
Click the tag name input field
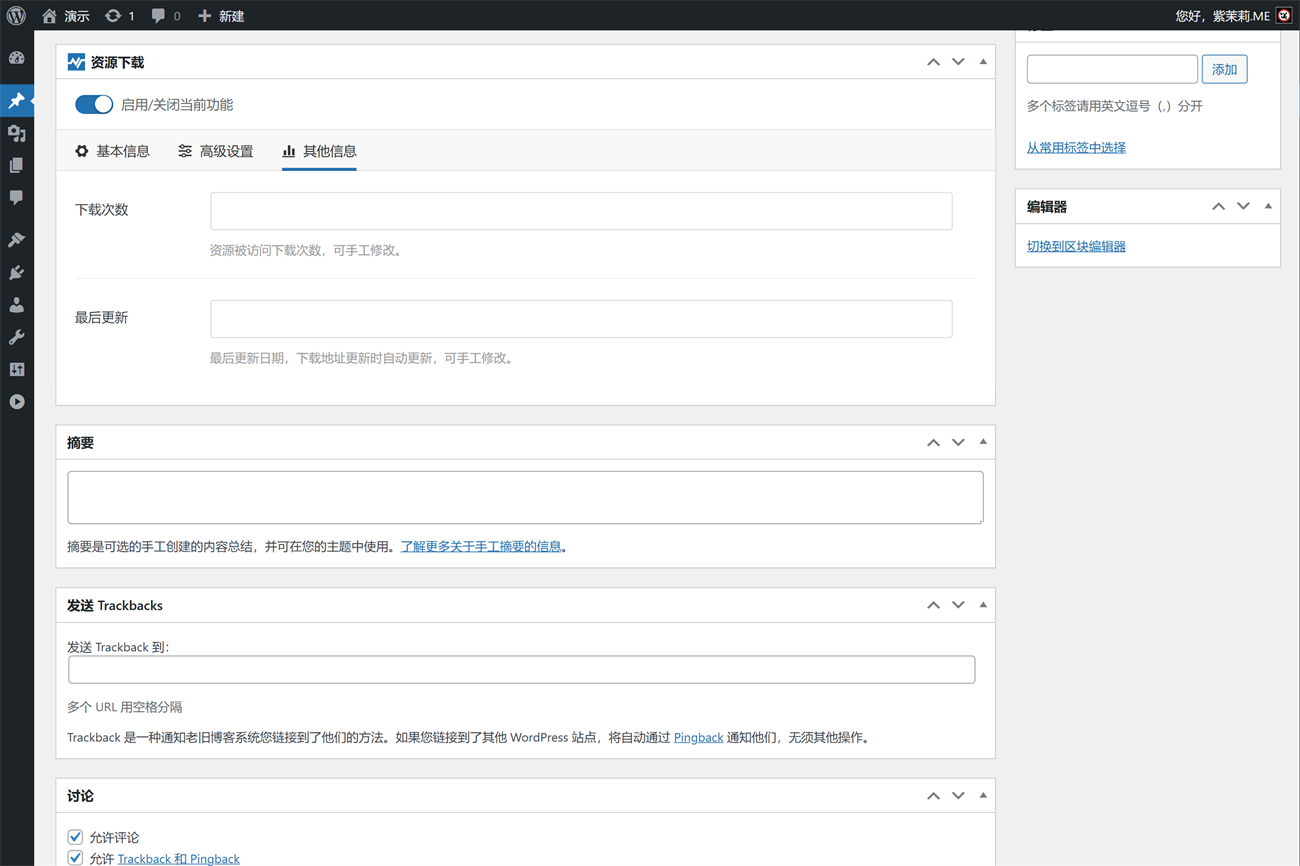[x=1112, y=69]
